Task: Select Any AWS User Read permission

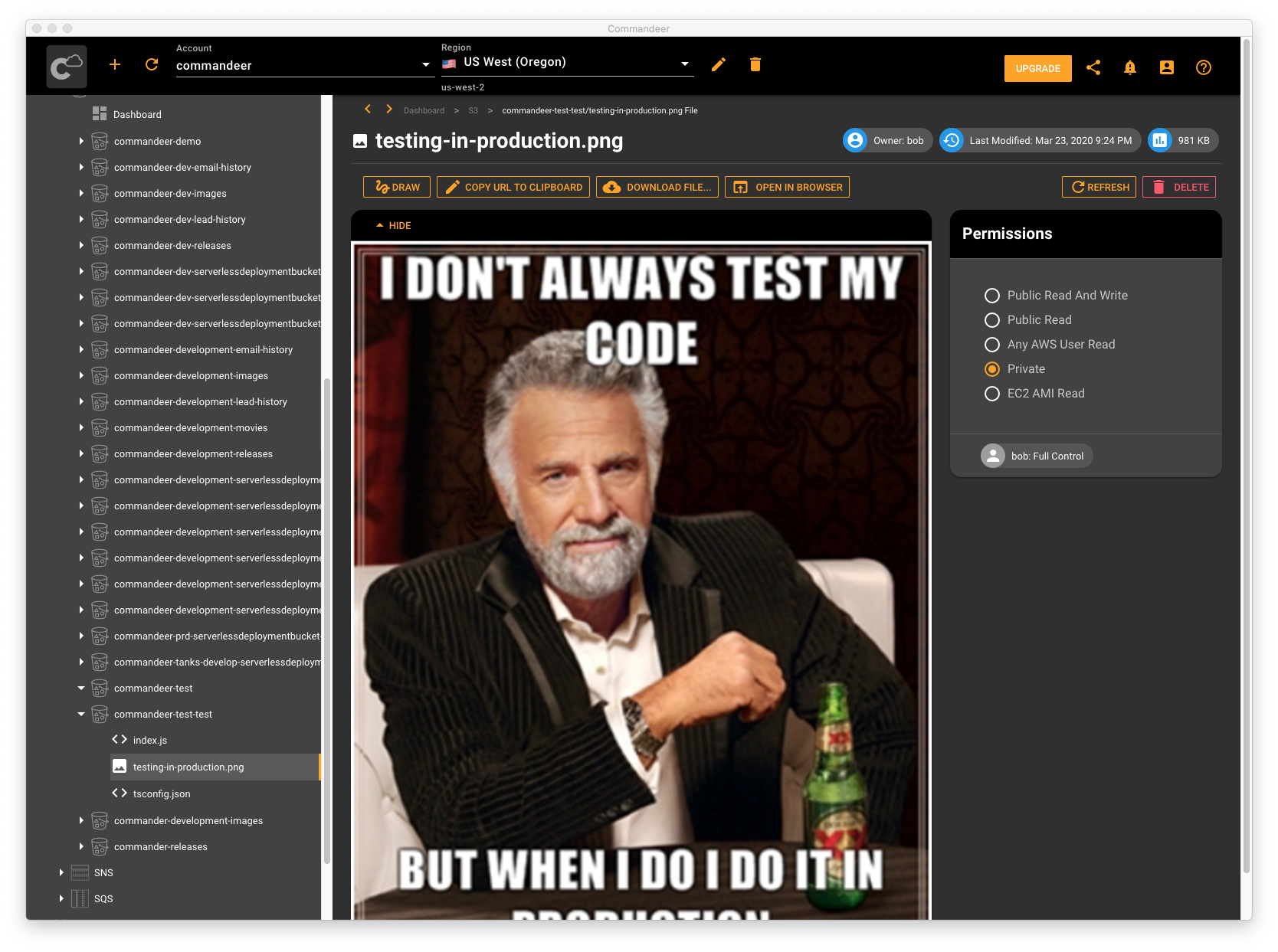Action: [992, 345]
